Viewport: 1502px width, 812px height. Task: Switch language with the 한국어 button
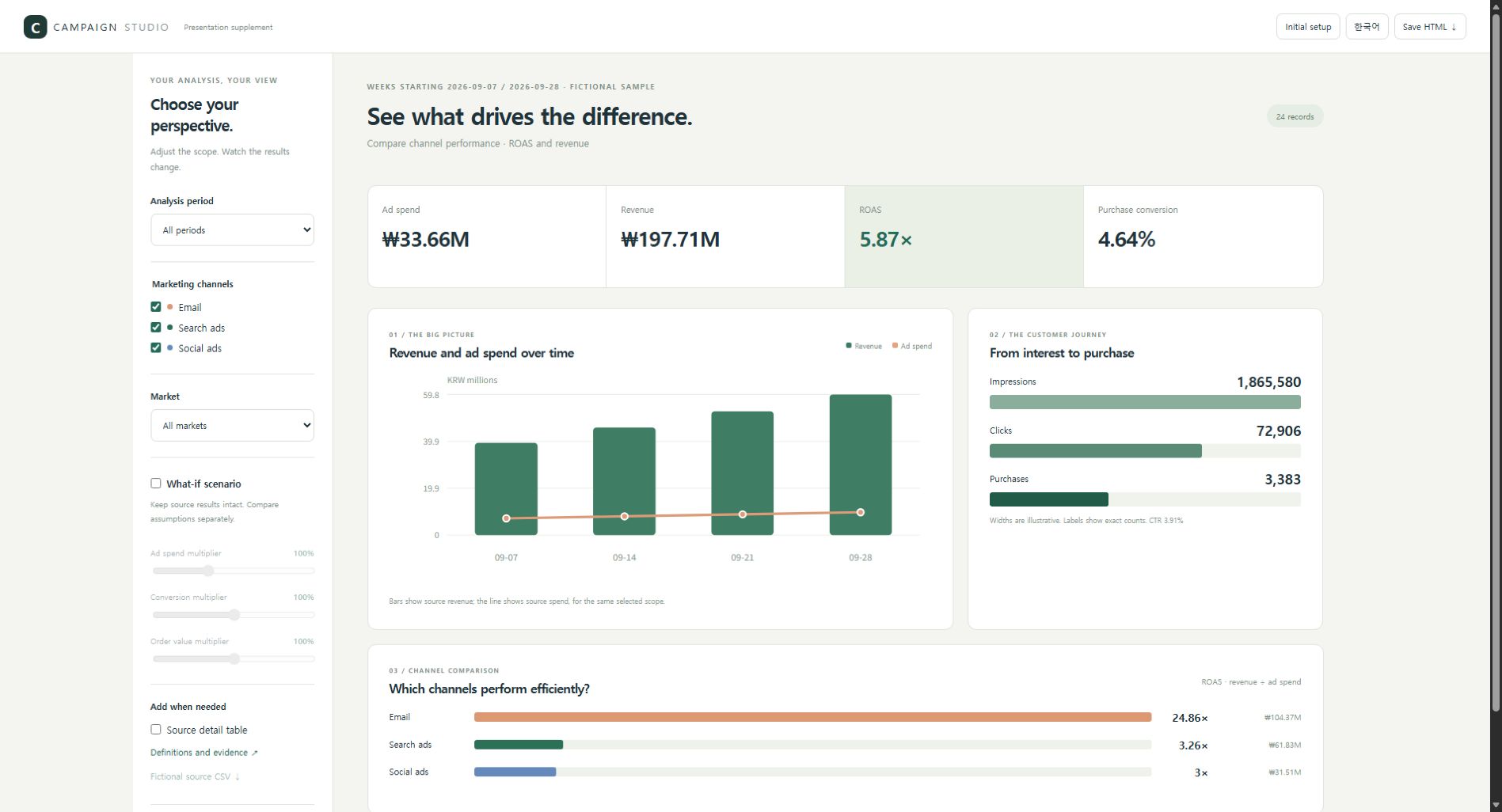[x=1367, y=27]
